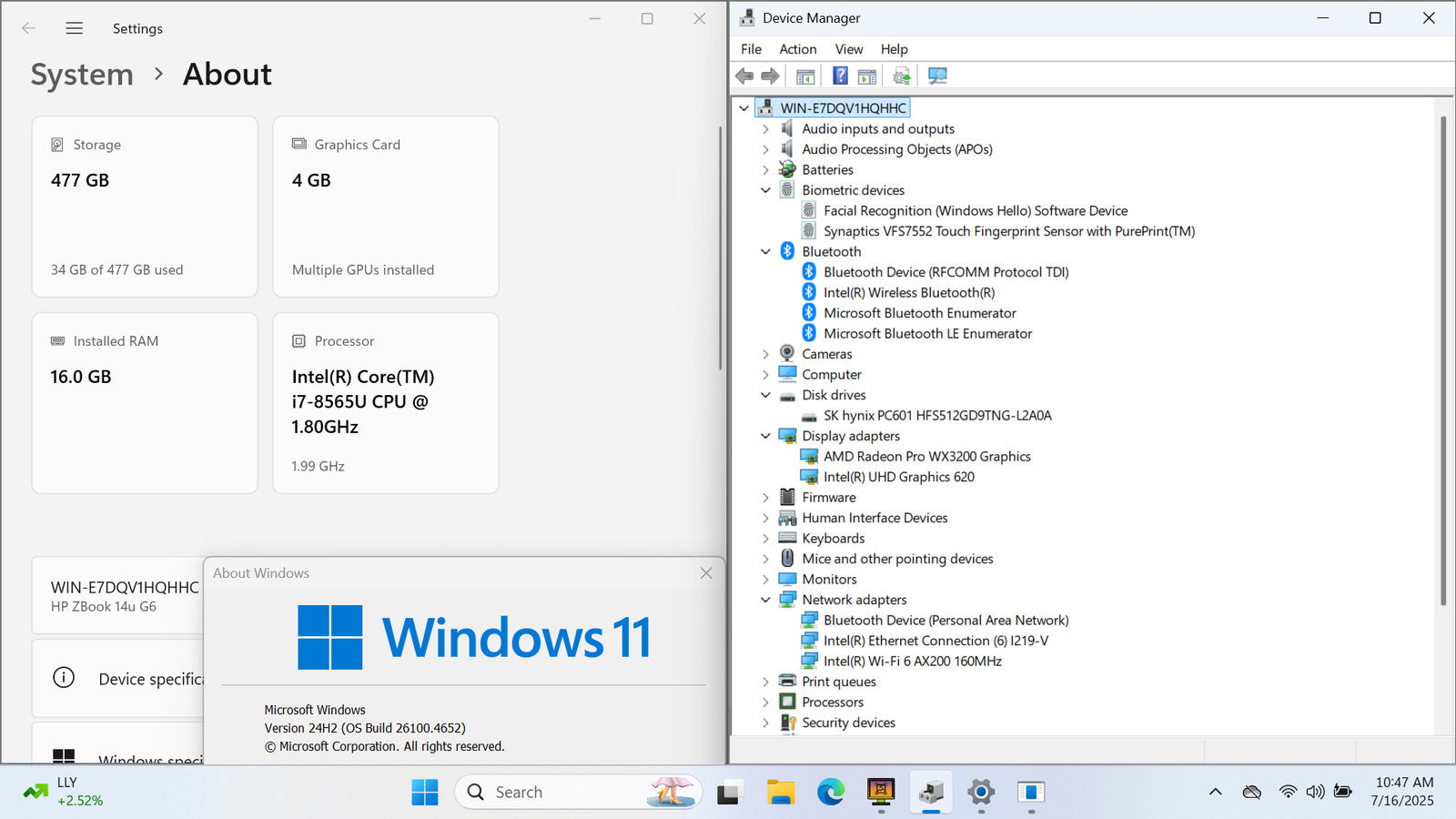Collapse the Display adapters category

tap(765, 436)
